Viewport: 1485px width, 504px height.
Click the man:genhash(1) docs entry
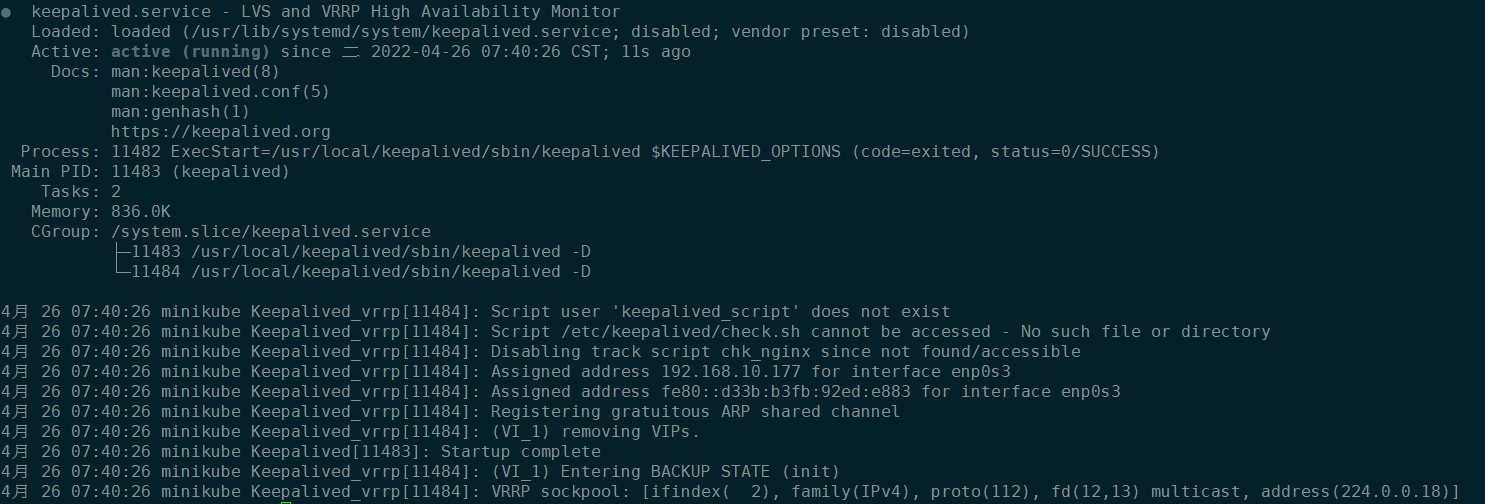click(180, 112)
